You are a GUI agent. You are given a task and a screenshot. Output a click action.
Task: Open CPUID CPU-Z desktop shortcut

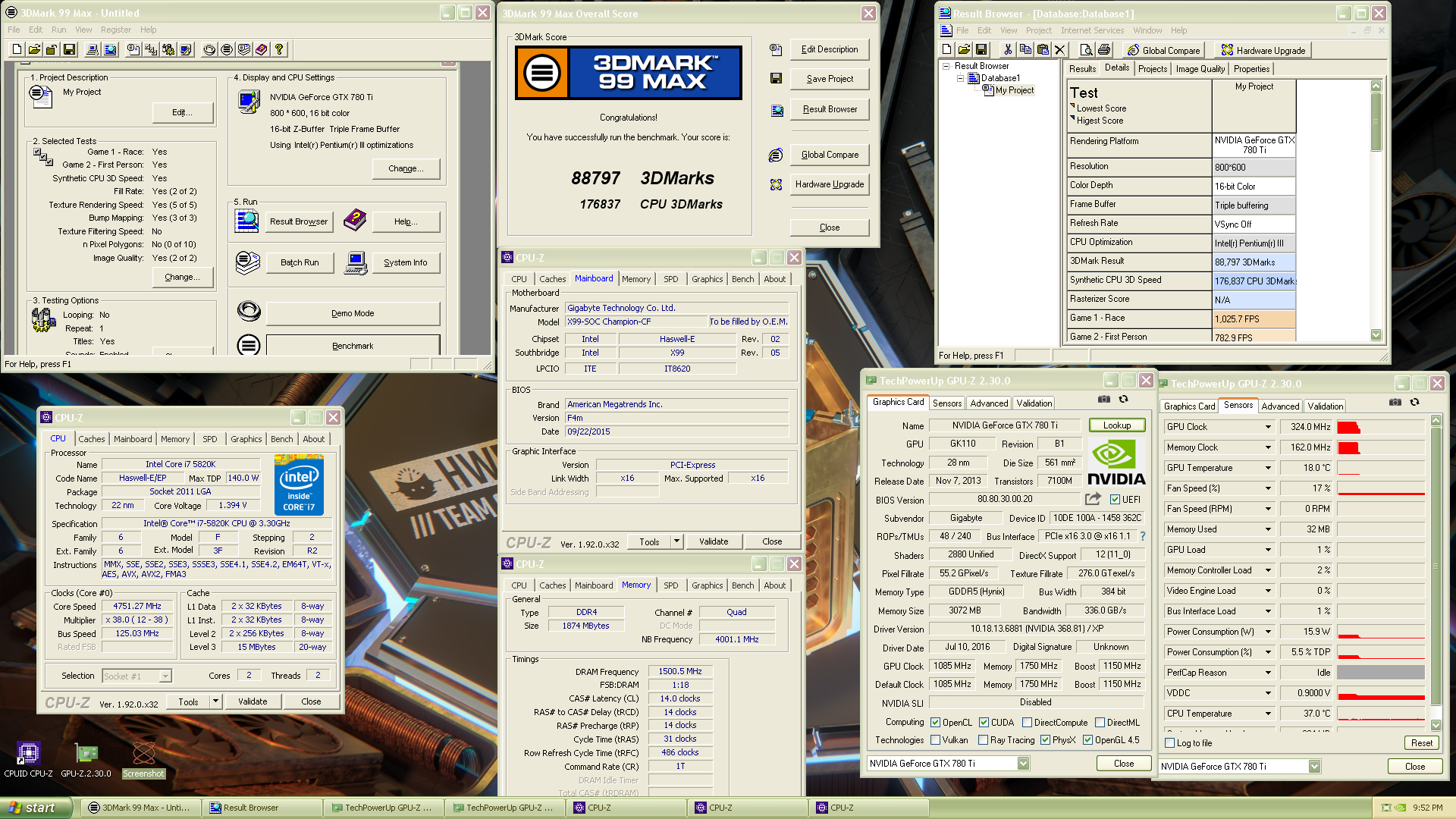pyautogui.click(x=28, y=759)
